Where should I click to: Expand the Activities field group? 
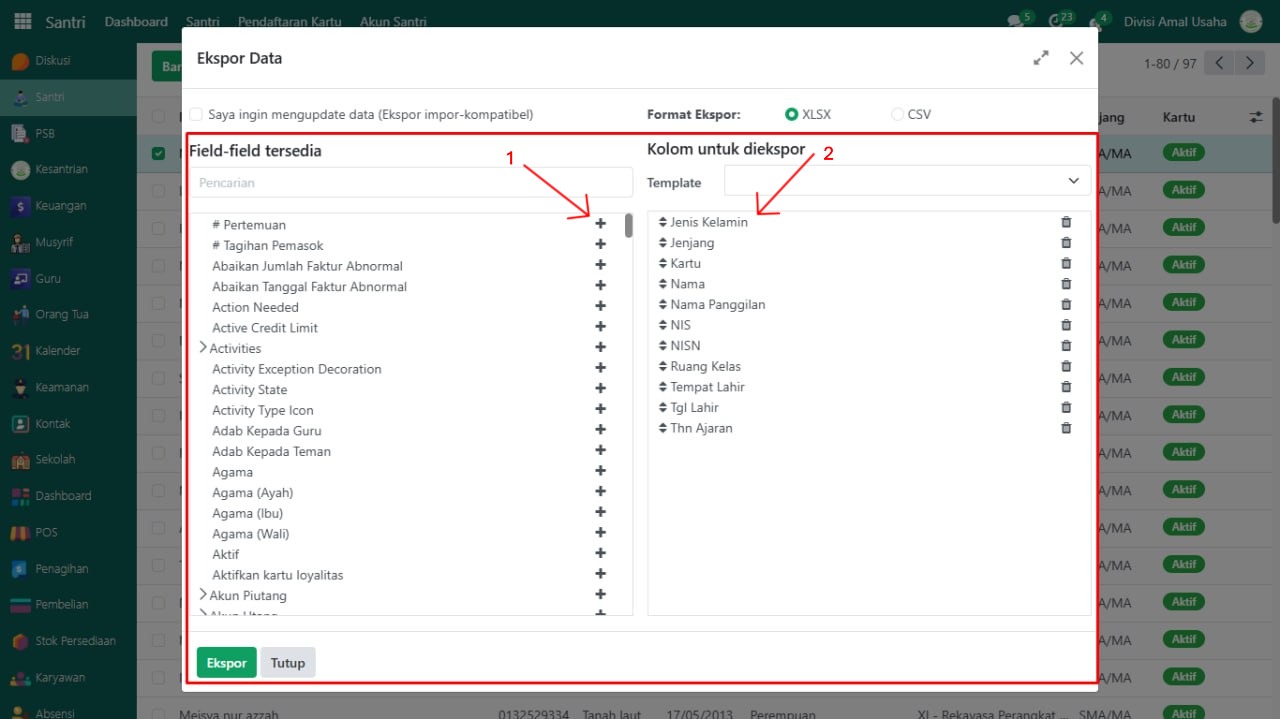coord(203,348)
